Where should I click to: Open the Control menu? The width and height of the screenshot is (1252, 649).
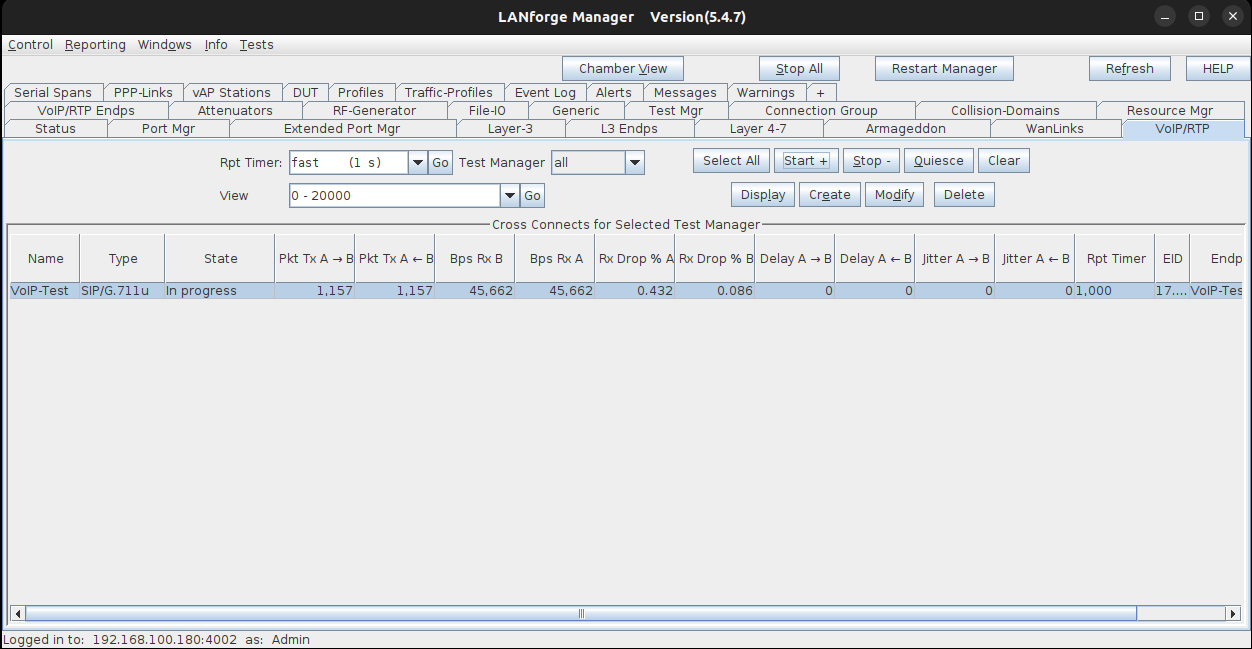coord(30,45)
